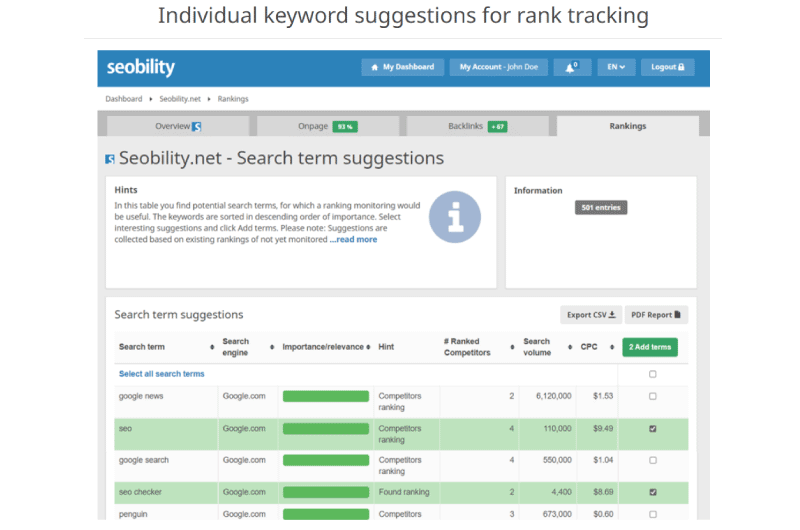
Task: Click the seobility logo
Action: 140,67
